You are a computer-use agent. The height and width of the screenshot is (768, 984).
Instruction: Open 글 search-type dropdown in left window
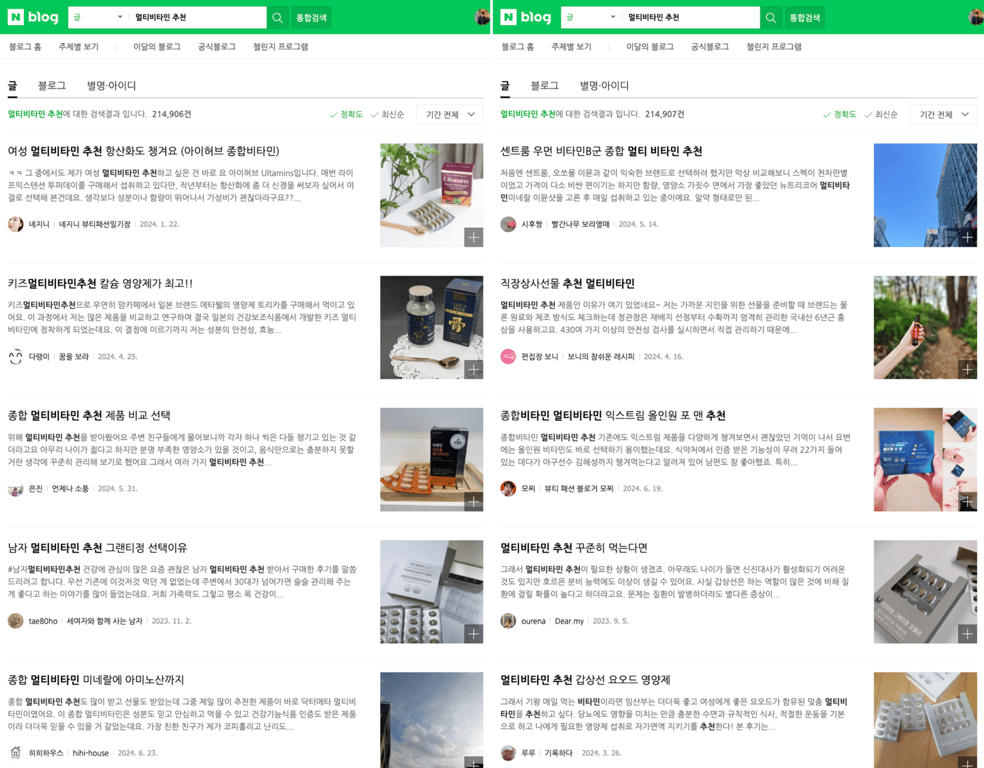click(x=98, y=18)
